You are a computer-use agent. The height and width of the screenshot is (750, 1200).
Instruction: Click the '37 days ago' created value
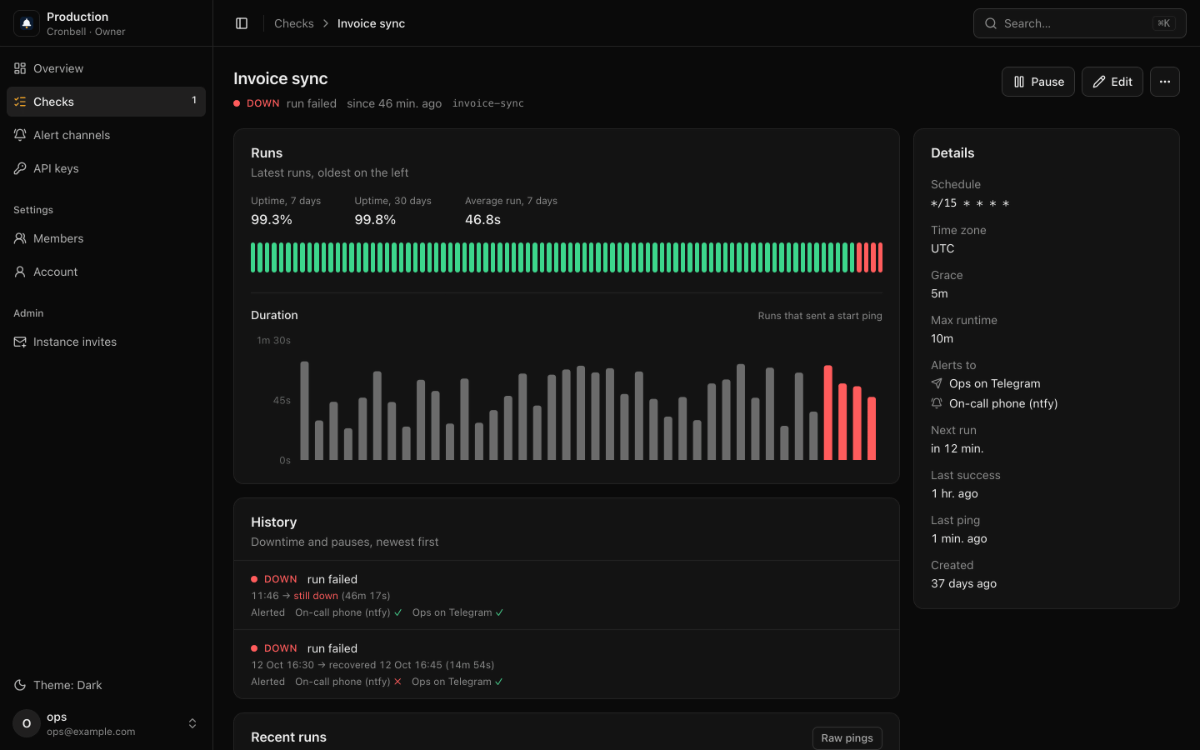click(964, 583)
